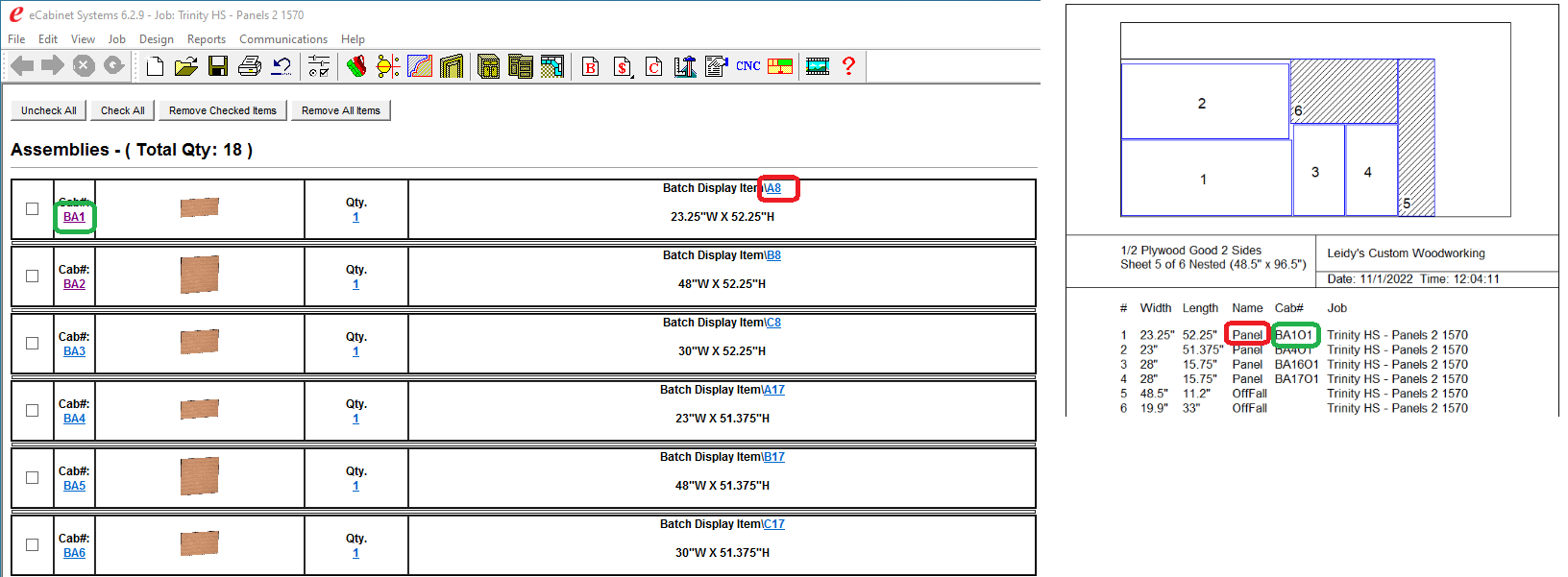Screen dimensions: 1568x577
Task: Click the Print icon in the toolbar
Action: [x=250, y=66]
